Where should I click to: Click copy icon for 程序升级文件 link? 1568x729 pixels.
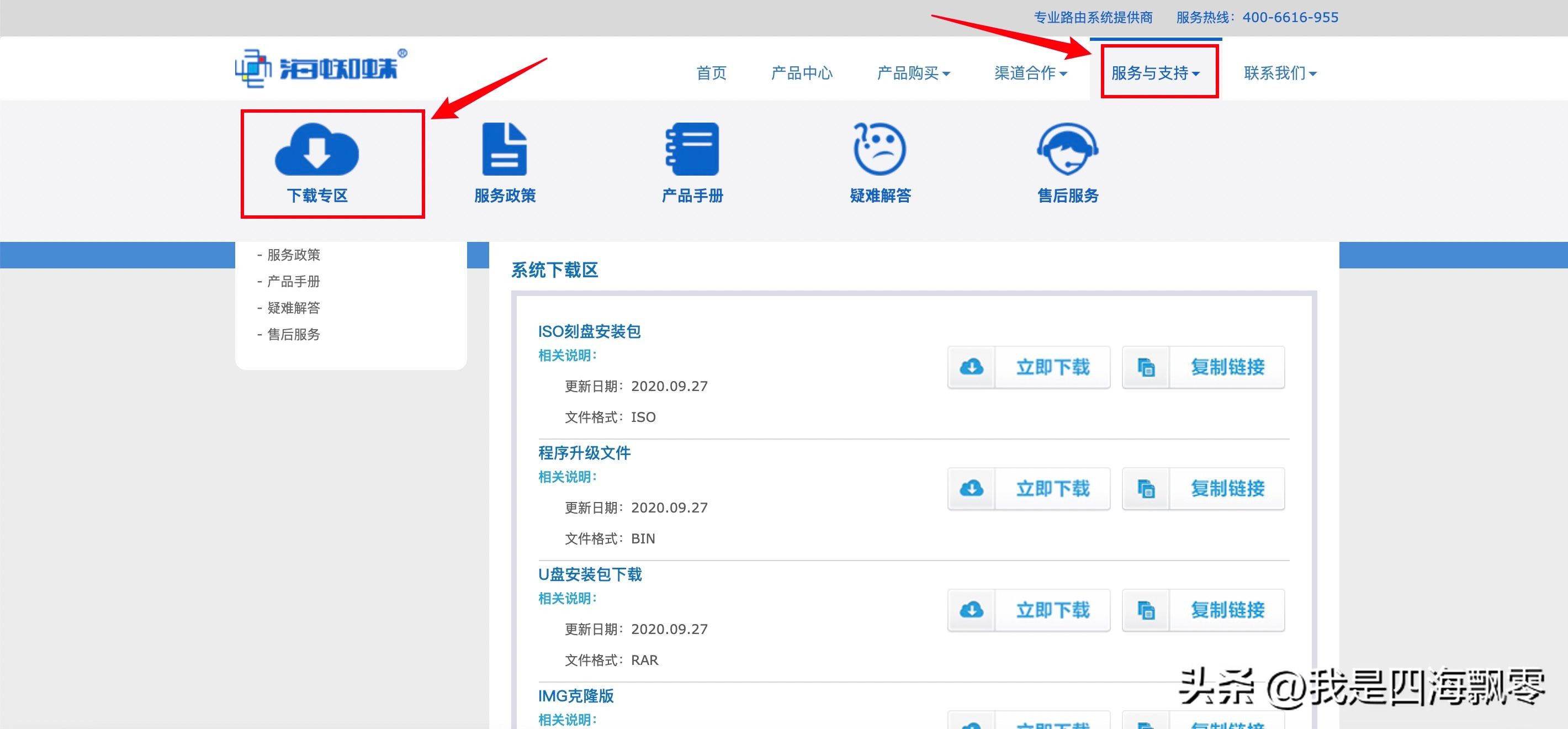click(x=1146, y=488)
